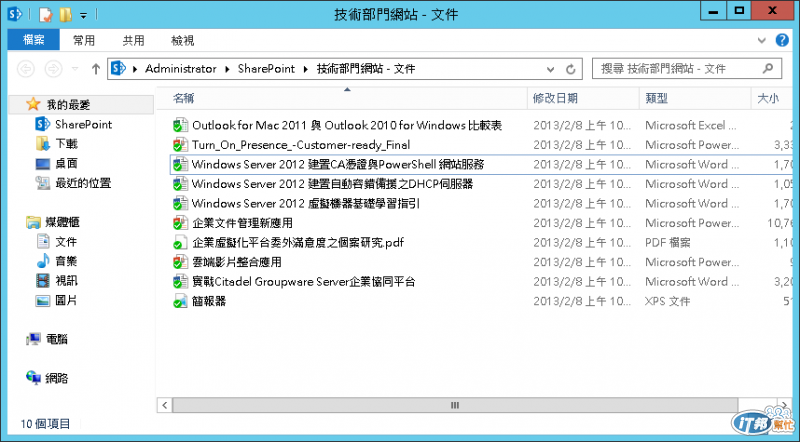This screenshot has width=800, height=442.
Task: Click the PowerPoint icon of Turn_On_Presence file
Action: (180, 145)
